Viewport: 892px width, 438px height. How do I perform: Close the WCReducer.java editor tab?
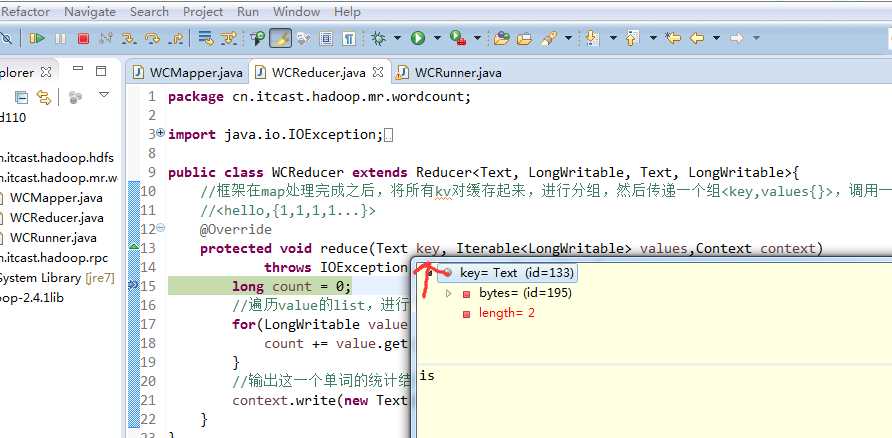pyautogui.click(x=378, y=73)
